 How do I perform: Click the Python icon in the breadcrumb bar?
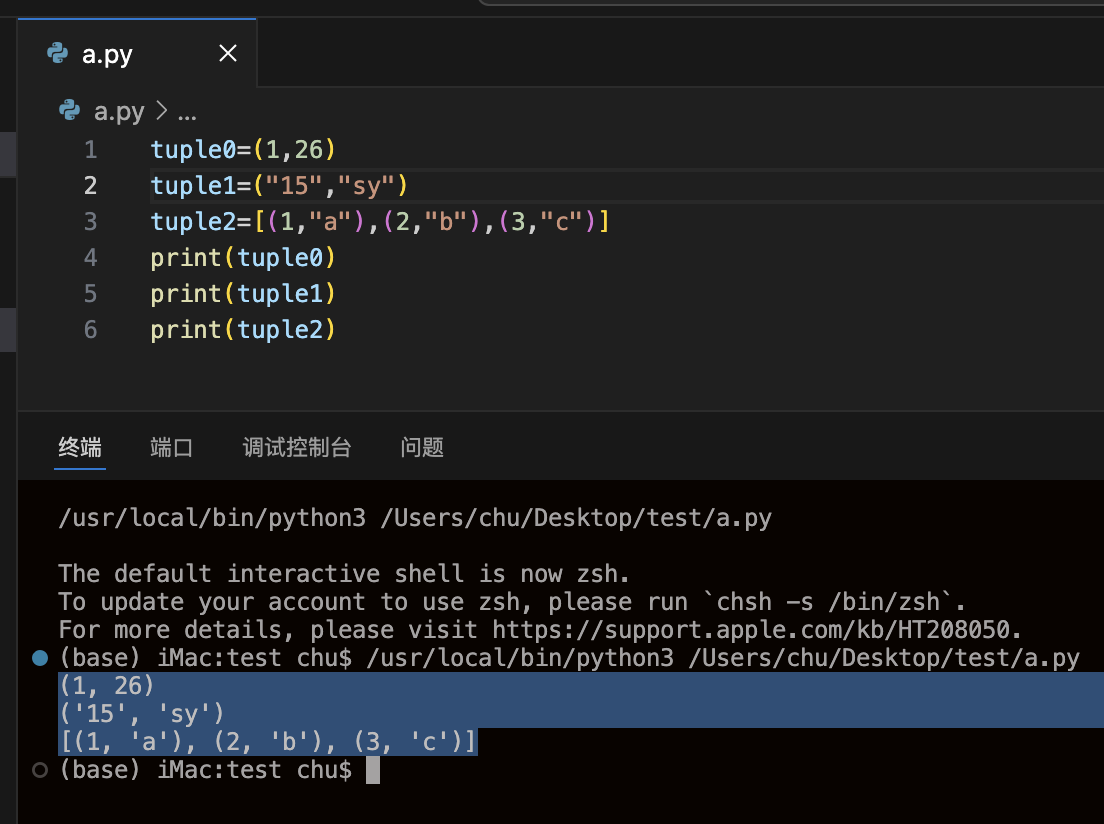point(69,111)
